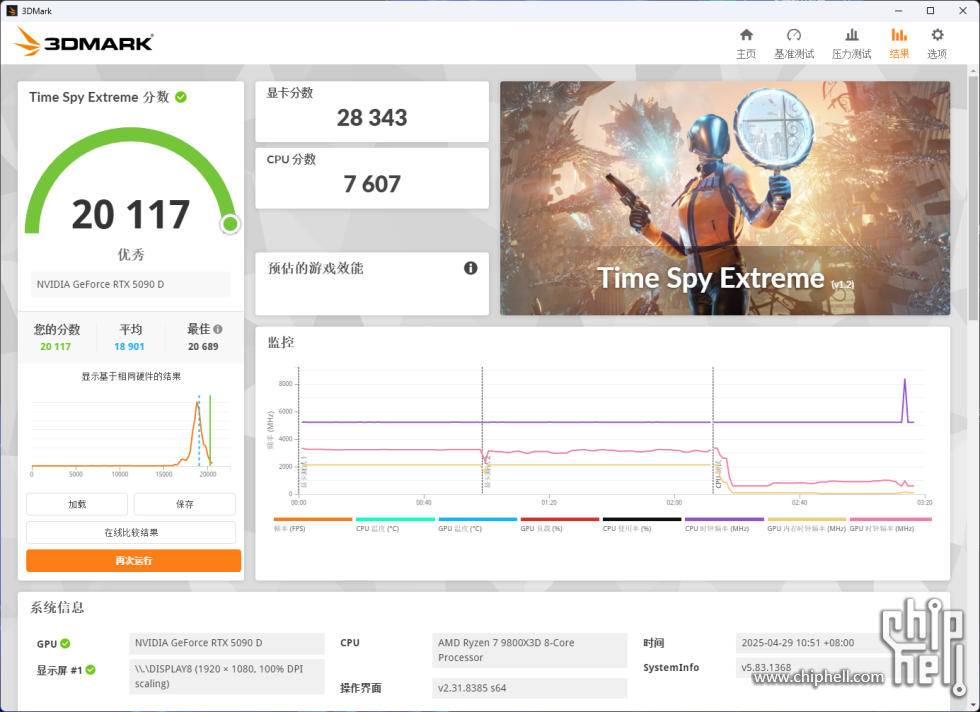This screenshot has width=980, height=712.
Task: Switch to the 压力测试 stress test tab
Action: point(851,43)
